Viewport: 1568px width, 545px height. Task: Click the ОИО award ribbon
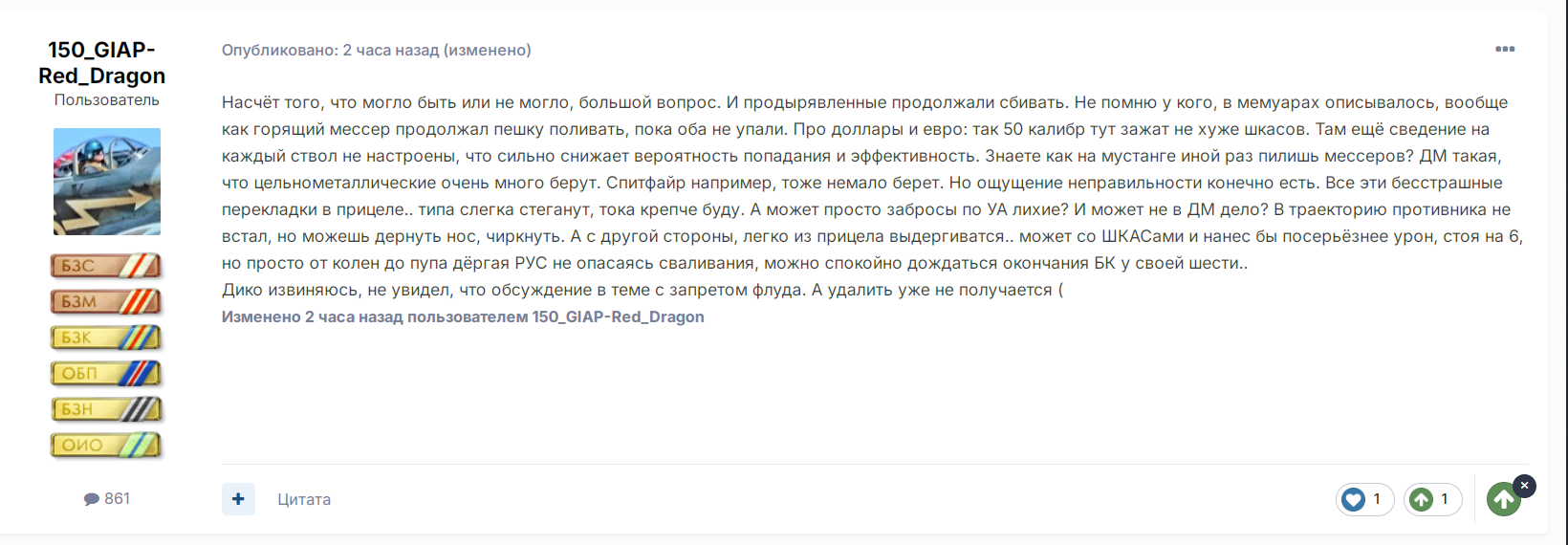pos(106,446)
